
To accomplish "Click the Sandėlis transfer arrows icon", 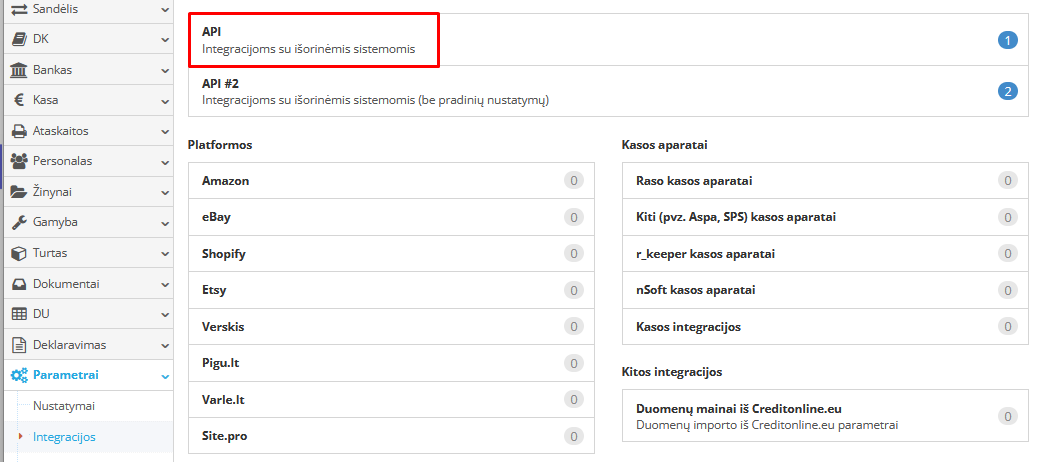I will [18, 9].
